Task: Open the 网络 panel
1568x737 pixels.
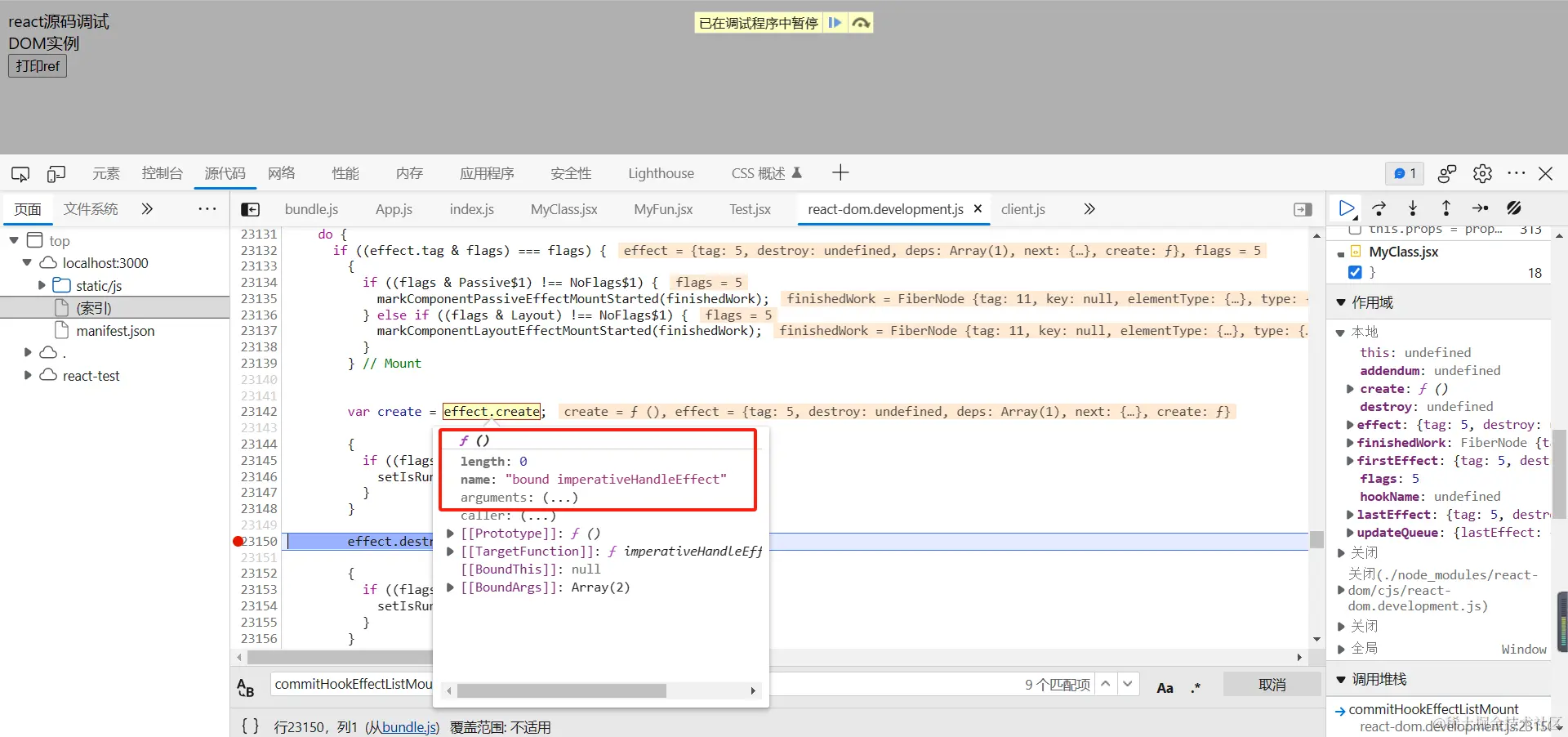Action: (x=282, y=173)
